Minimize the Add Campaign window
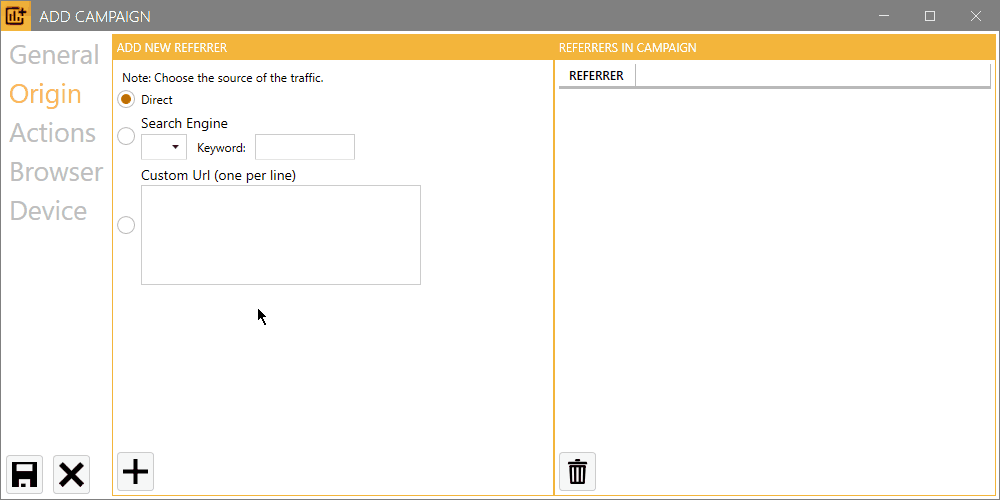Screen dimensions: 1000x500 883,16
